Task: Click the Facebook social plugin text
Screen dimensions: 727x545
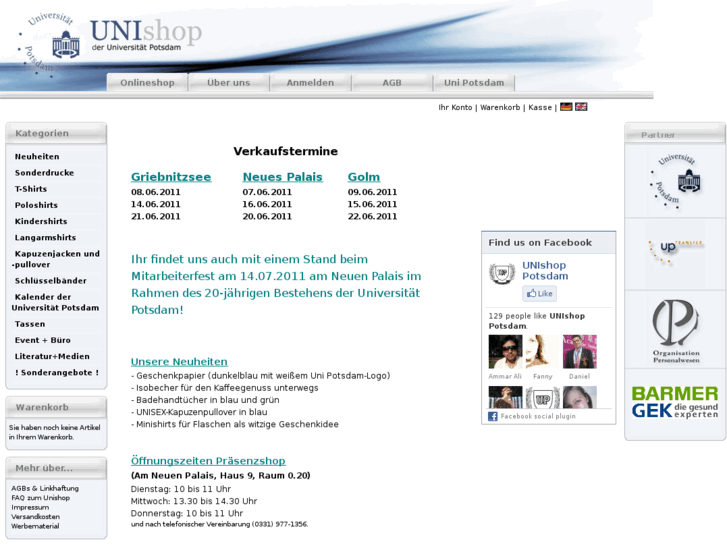Action: 538,416
